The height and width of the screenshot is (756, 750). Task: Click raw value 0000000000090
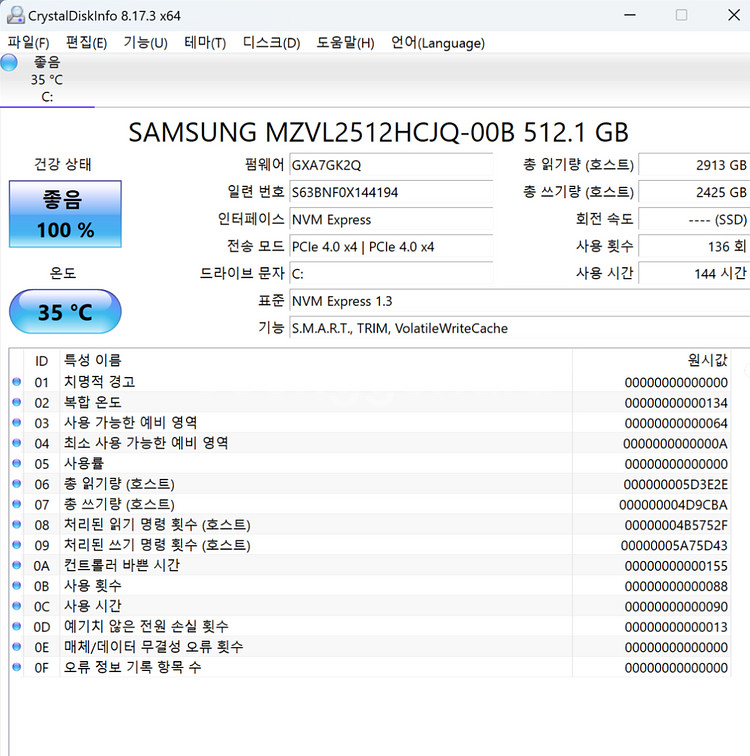(x=676, y=607)
